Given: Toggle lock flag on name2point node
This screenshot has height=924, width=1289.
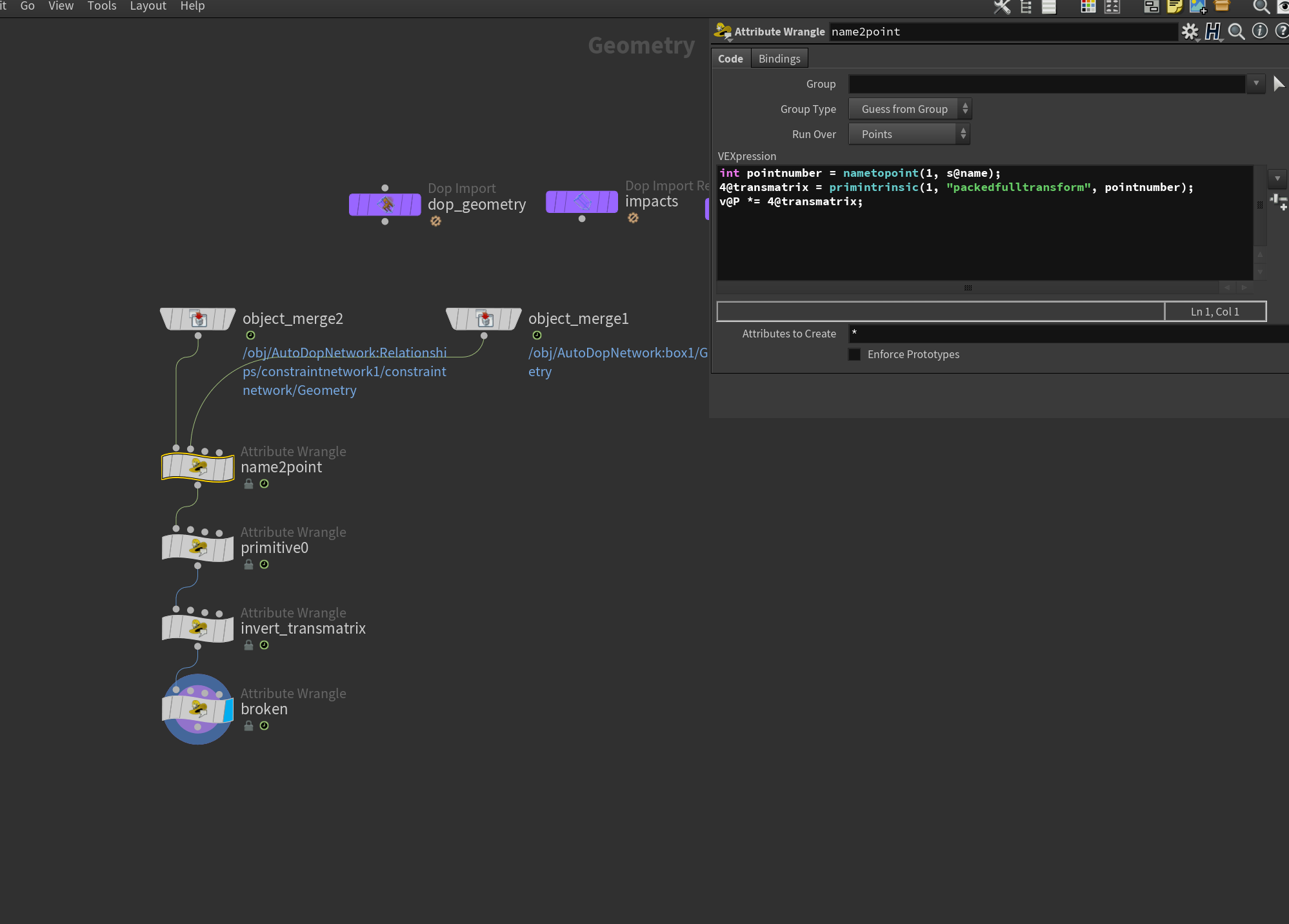Looking at the screenshot, I should [x=248, y=484].
